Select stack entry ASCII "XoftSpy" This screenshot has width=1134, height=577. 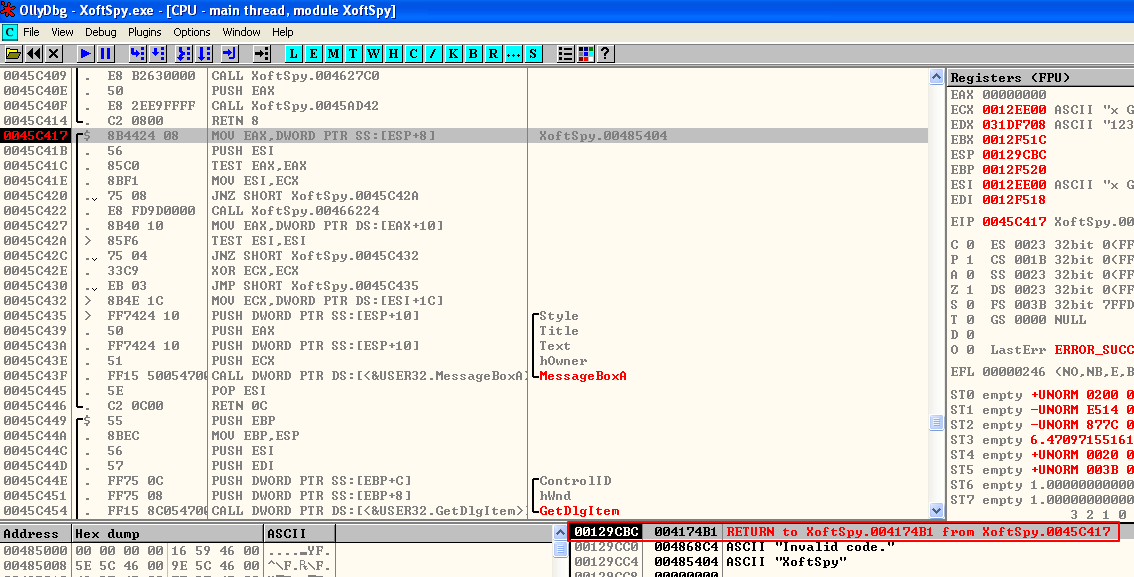(x=851, y=561)
